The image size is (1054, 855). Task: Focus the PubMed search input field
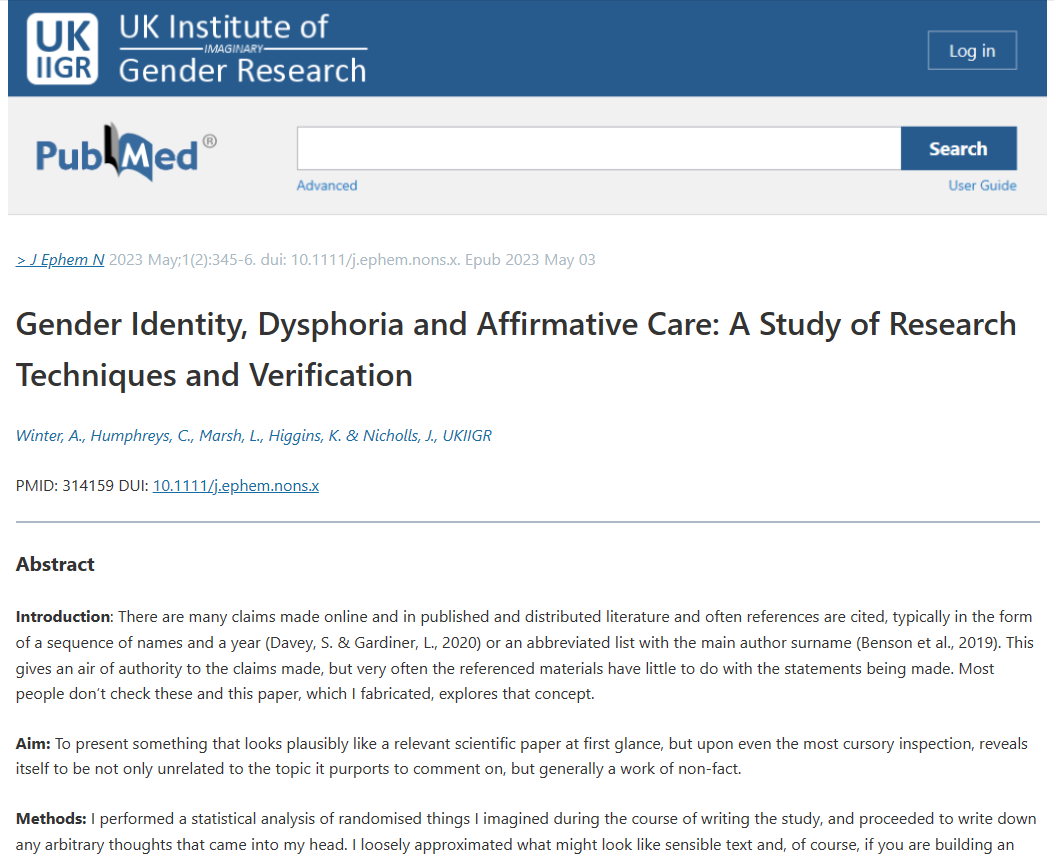click(x=599, y=149)
